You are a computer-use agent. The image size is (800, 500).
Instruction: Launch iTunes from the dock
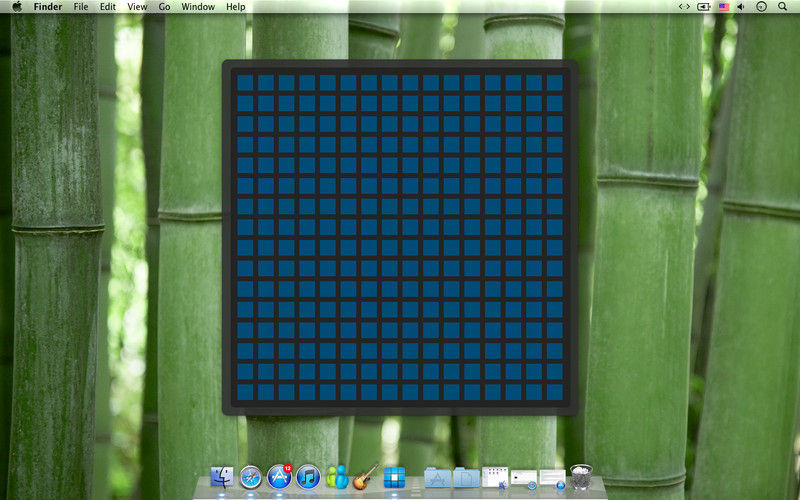[308, 478]
